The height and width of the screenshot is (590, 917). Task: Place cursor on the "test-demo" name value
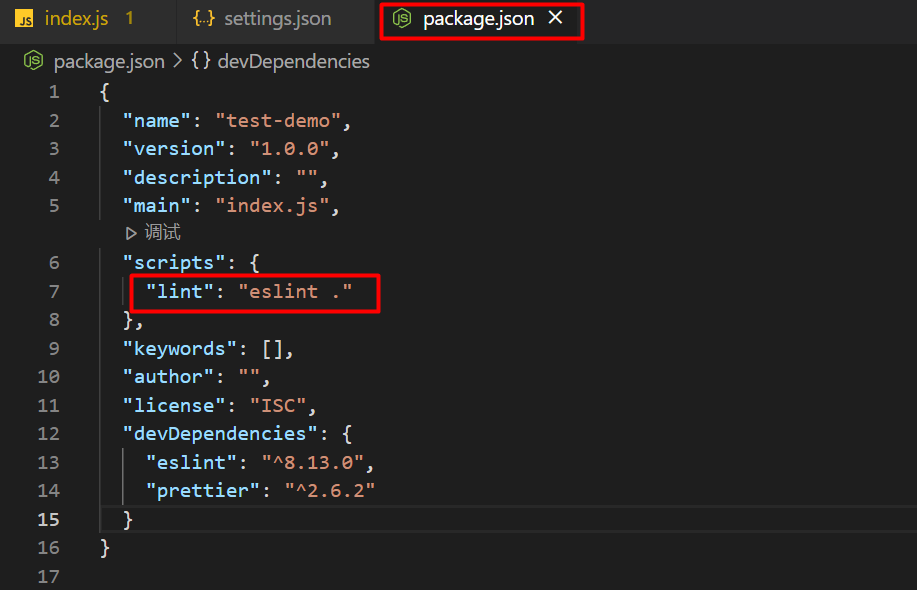279,120
